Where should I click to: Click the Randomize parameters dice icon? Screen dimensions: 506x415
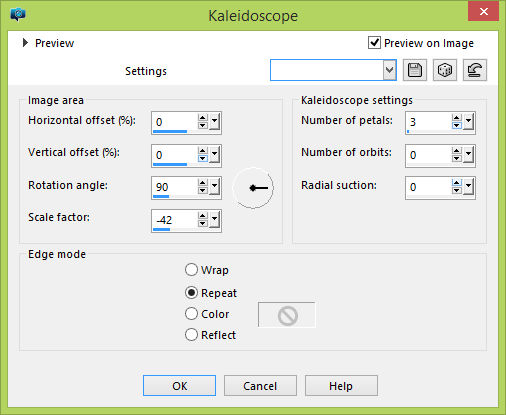coord(445,70)
